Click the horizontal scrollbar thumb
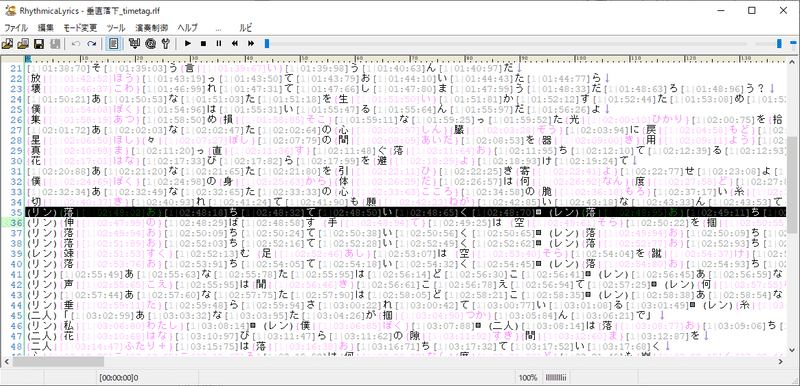Viewport: 800px width, 386px height. pos(58,362)
